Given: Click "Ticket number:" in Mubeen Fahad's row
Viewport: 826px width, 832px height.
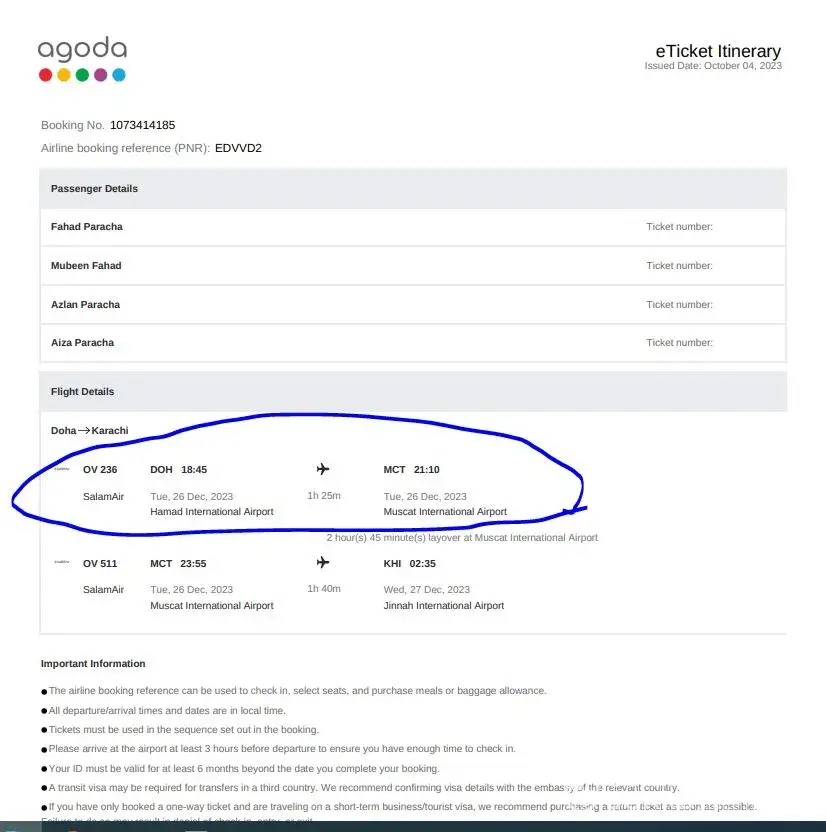Looking at the screenshot, I should (679, 265).
